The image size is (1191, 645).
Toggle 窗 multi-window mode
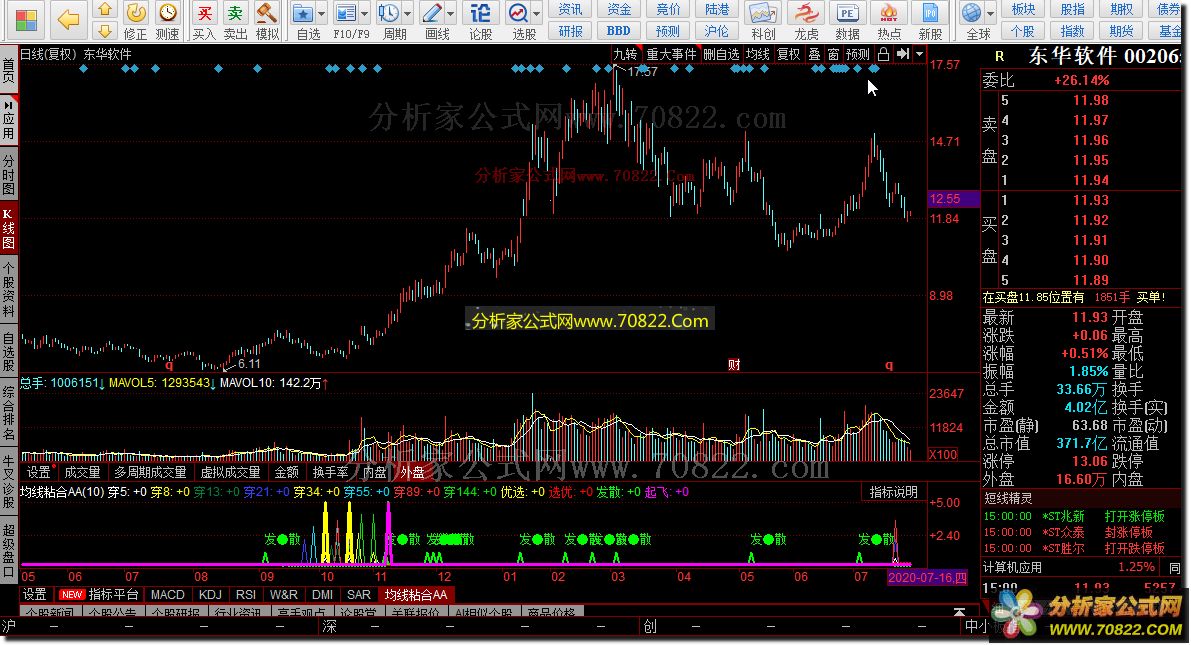[833, 54]
